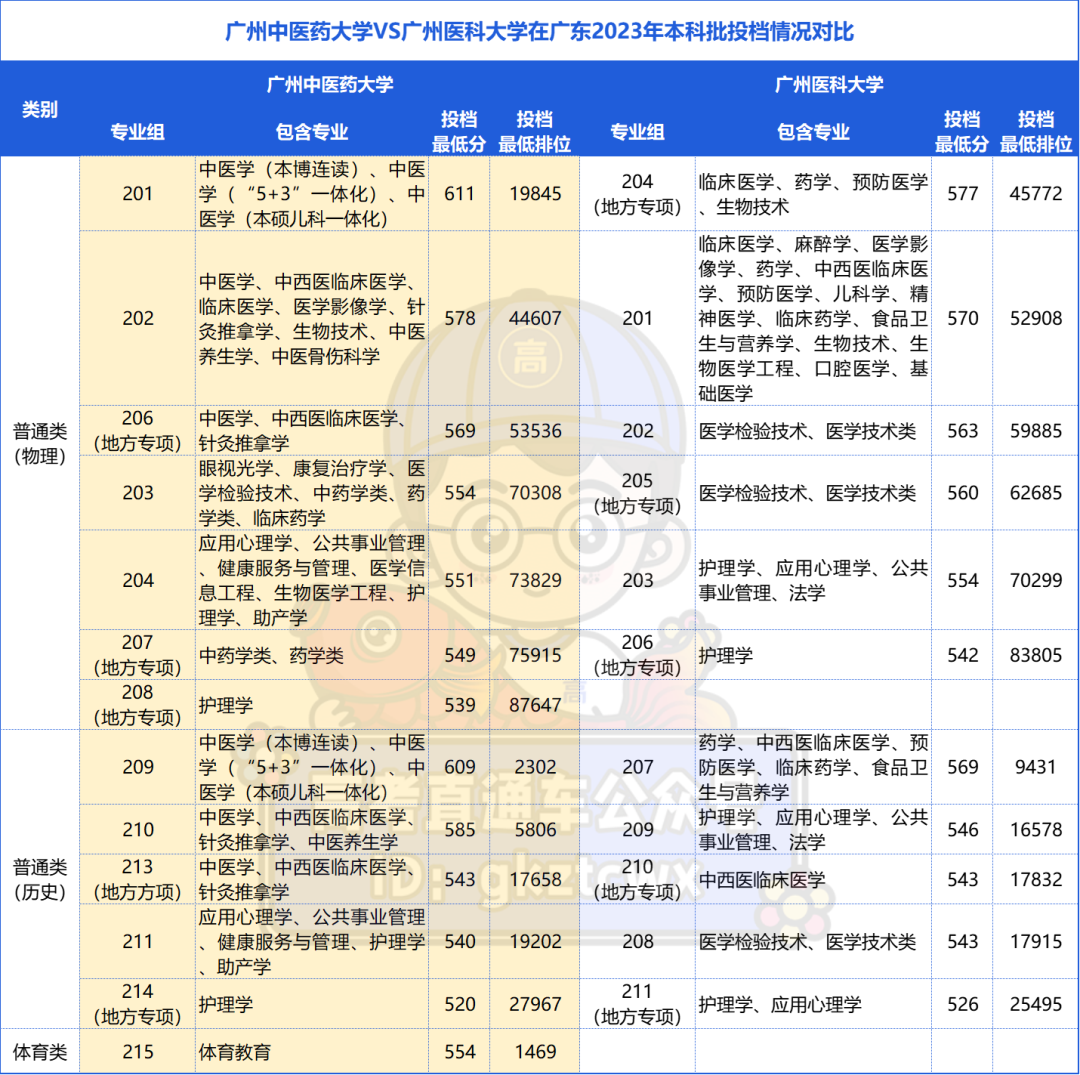Select ranking 19845 cell
The image size is (1080, 1075).
click(536, 193)
